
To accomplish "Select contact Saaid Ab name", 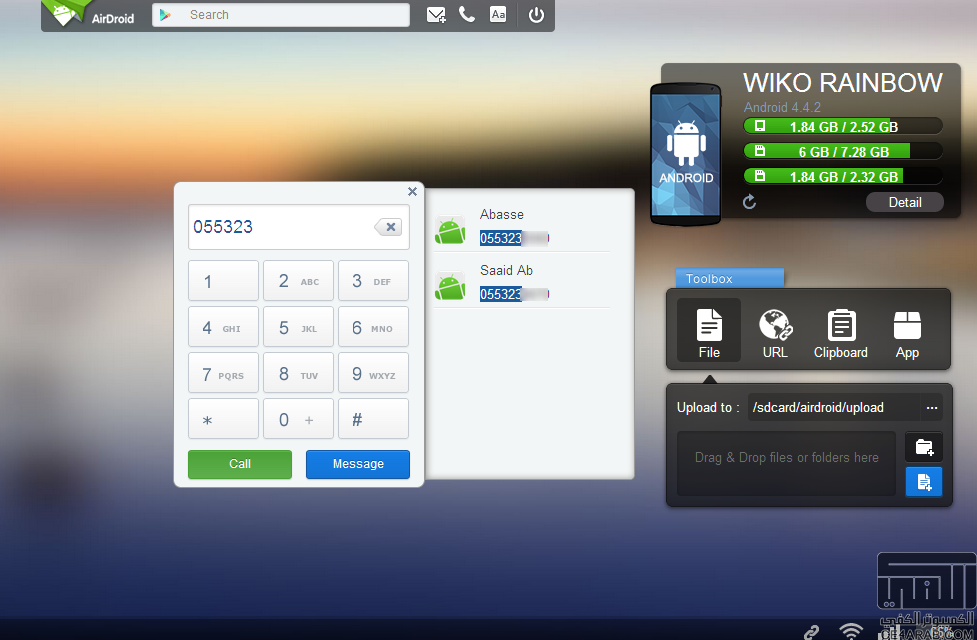I will 506,270.
